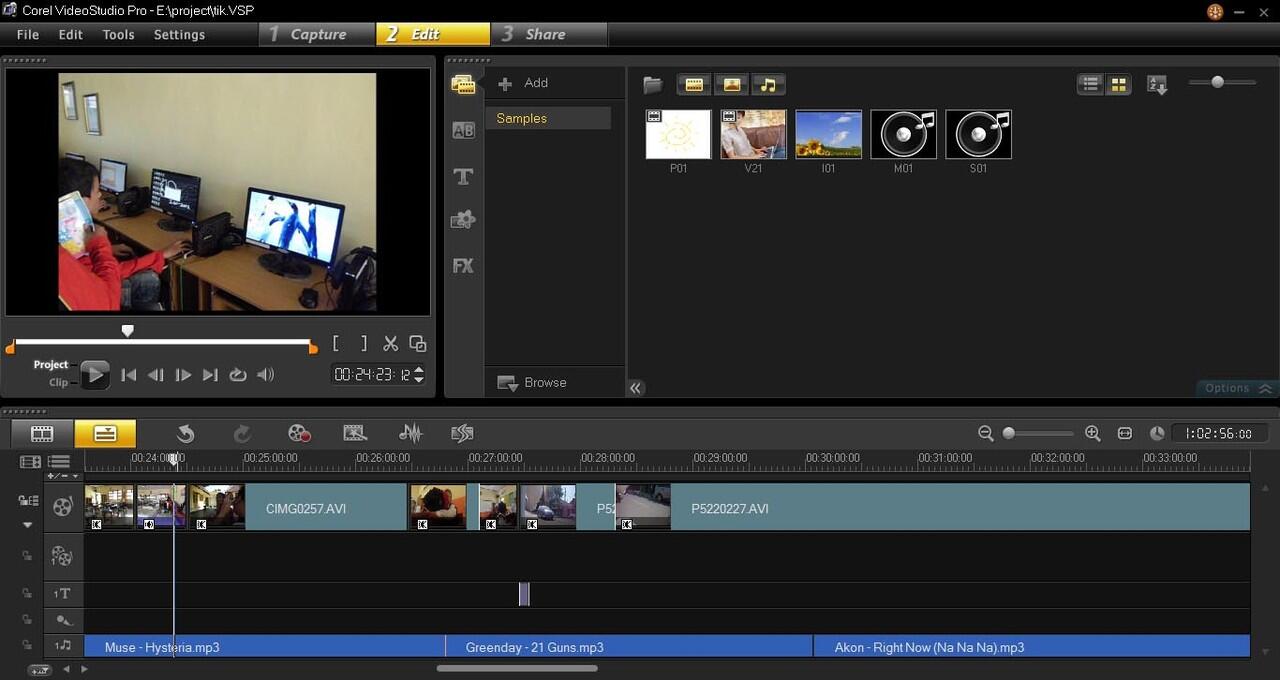This screenshot has width=1280, height=680.
Task: Open the add/remove chapter point dropdown
Action: pos(64,476)
